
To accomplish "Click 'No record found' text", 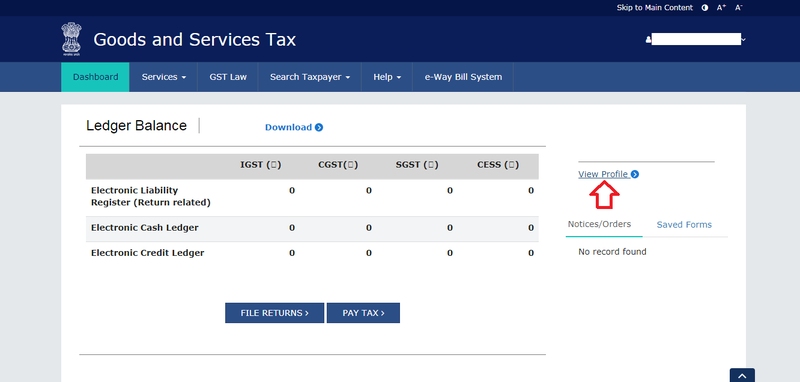I will (612, 252).
